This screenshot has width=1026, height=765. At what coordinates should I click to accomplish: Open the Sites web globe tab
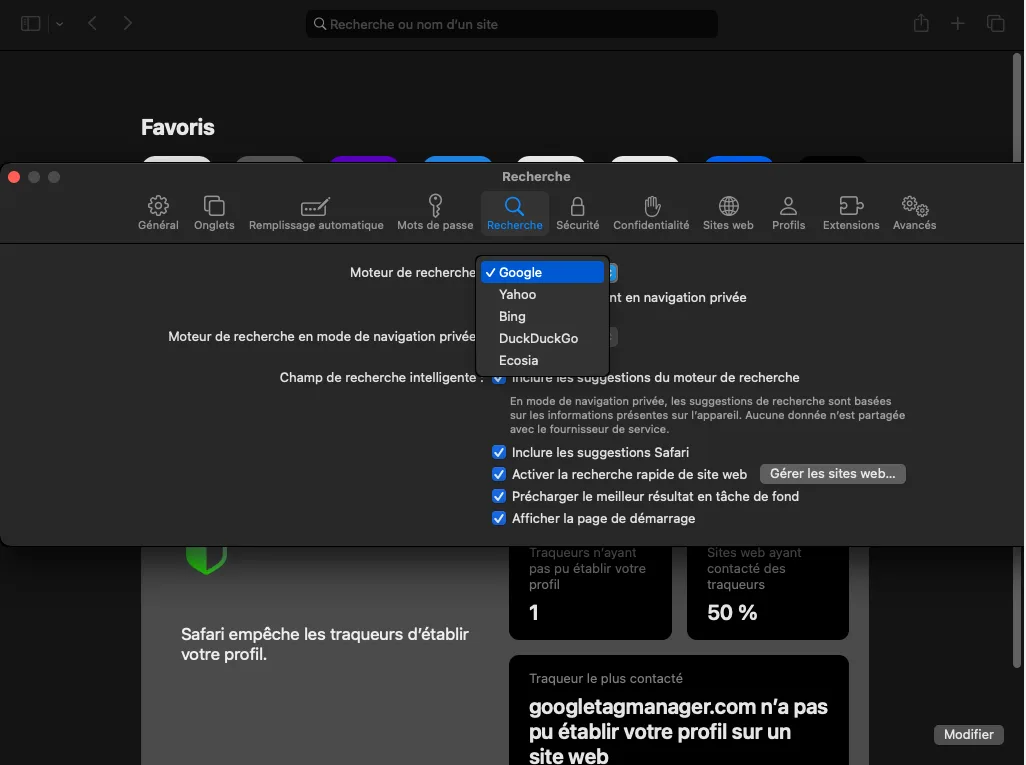[x=728, y=213]
